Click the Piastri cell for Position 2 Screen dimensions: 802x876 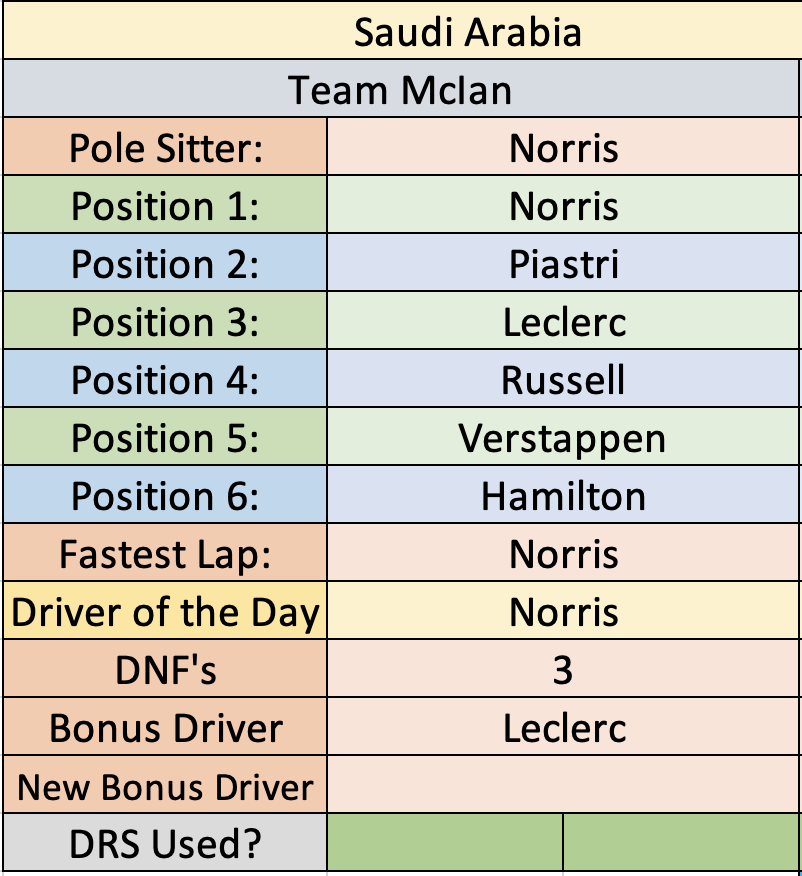(x=563, y=264)
